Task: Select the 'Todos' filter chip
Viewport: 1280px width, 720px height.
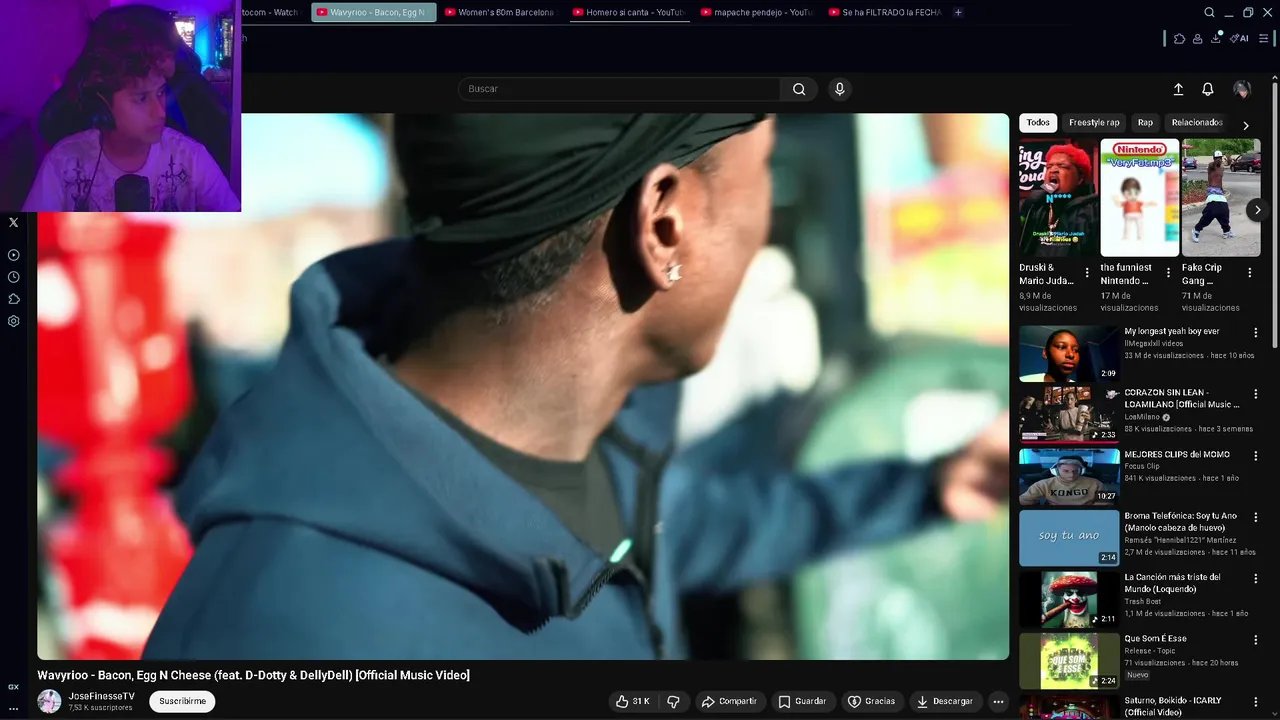Action: pos(1038,122)
